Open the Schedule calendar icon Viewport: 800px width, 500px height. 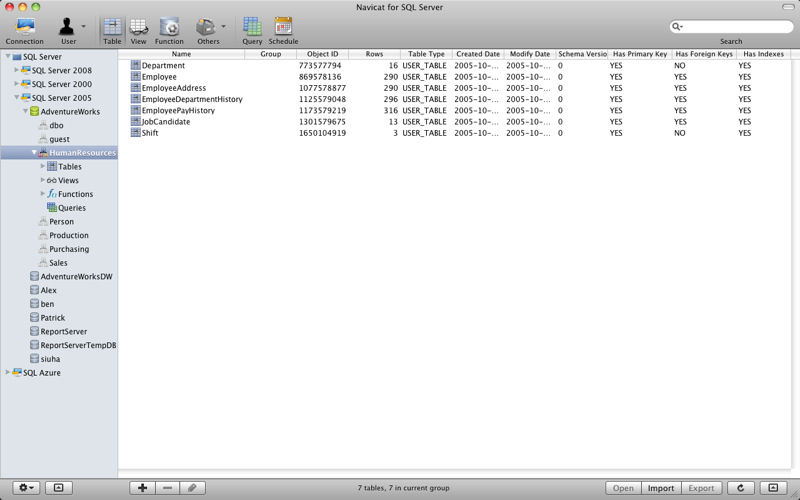[x=283, y=27]
